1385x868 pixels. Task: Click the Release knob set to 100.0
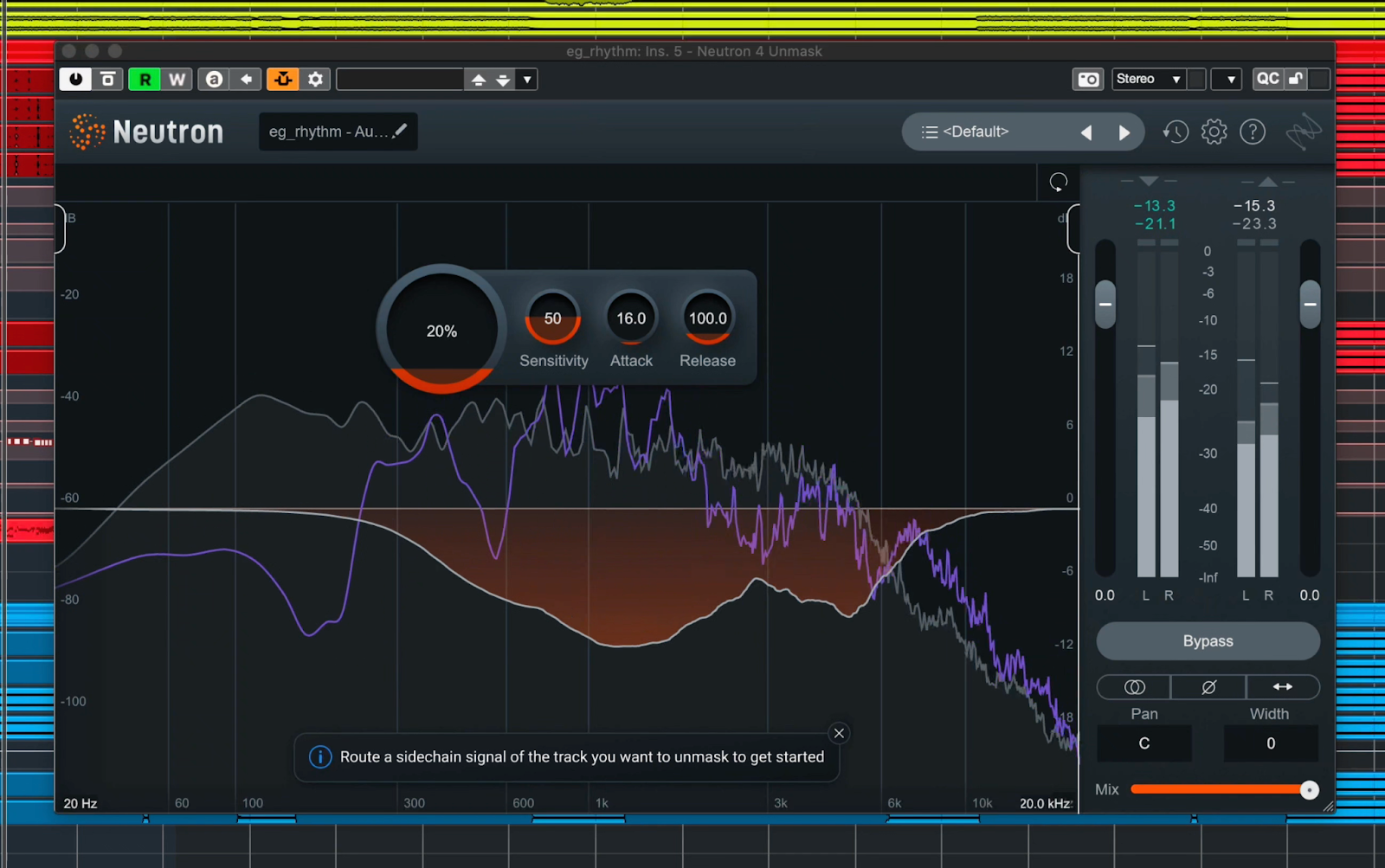tap(707, 318)
